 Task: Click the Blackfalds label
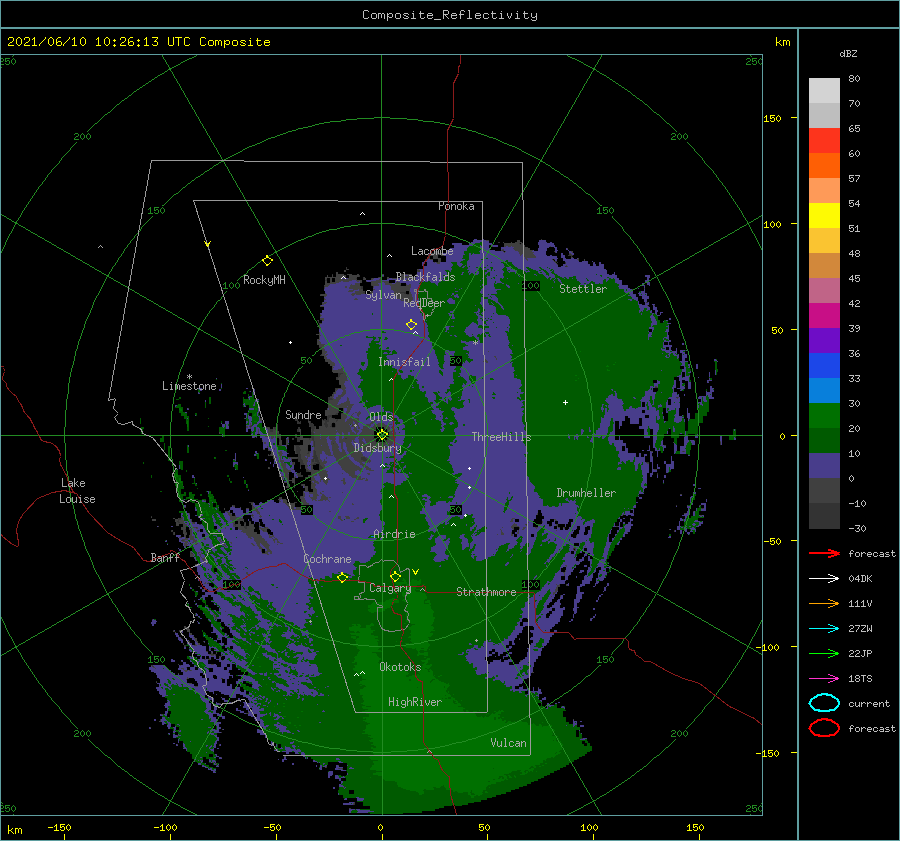[x=425, y=277]
